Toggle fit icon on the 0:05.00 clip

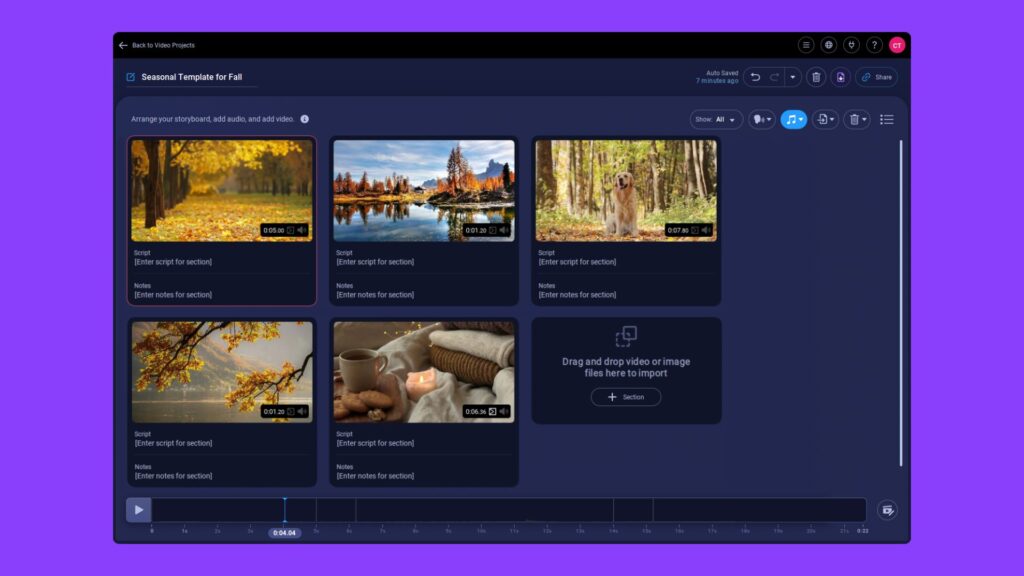[291, 230]
